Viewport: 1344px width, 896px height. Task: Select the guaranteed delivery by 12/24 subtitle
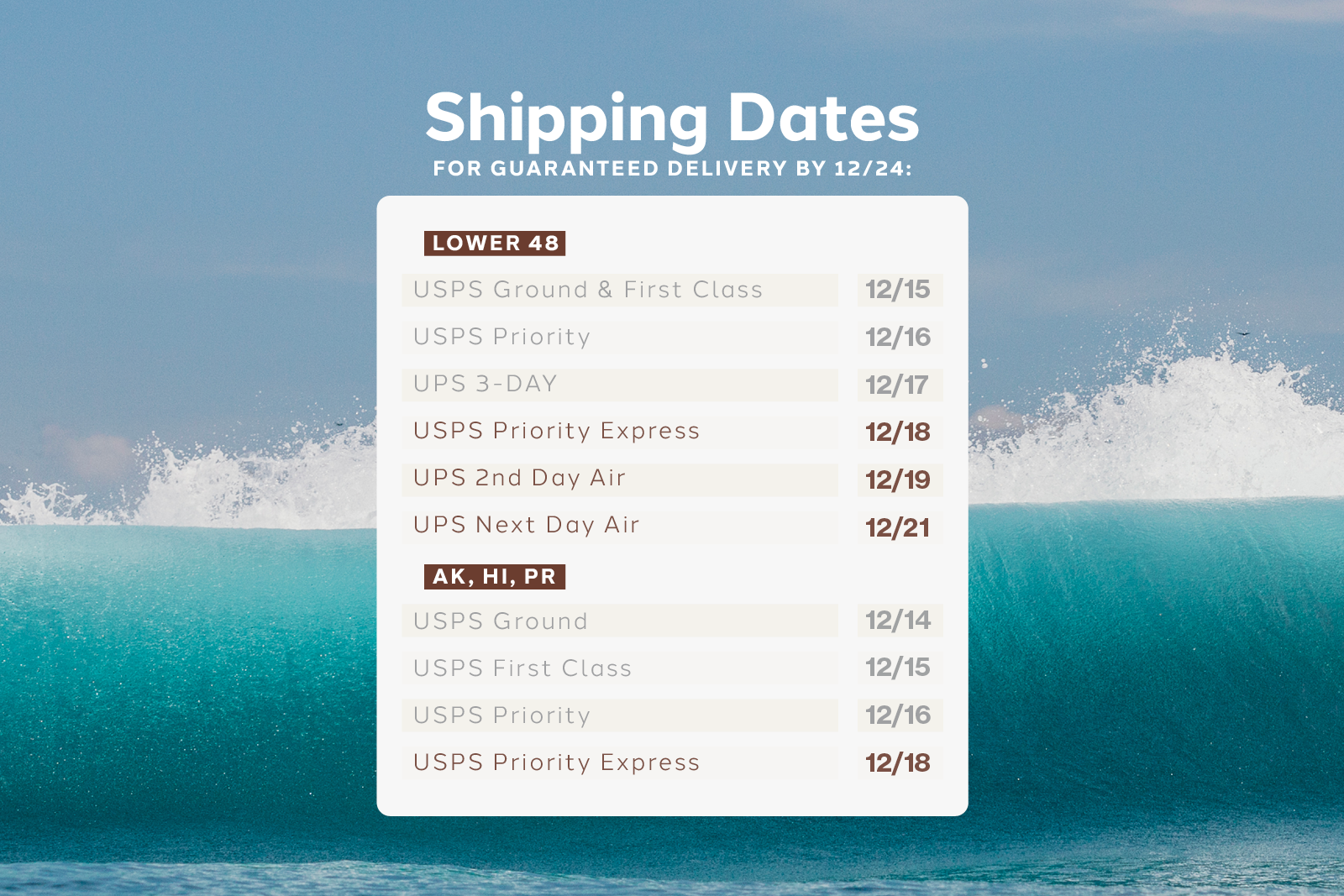point(672,169)
